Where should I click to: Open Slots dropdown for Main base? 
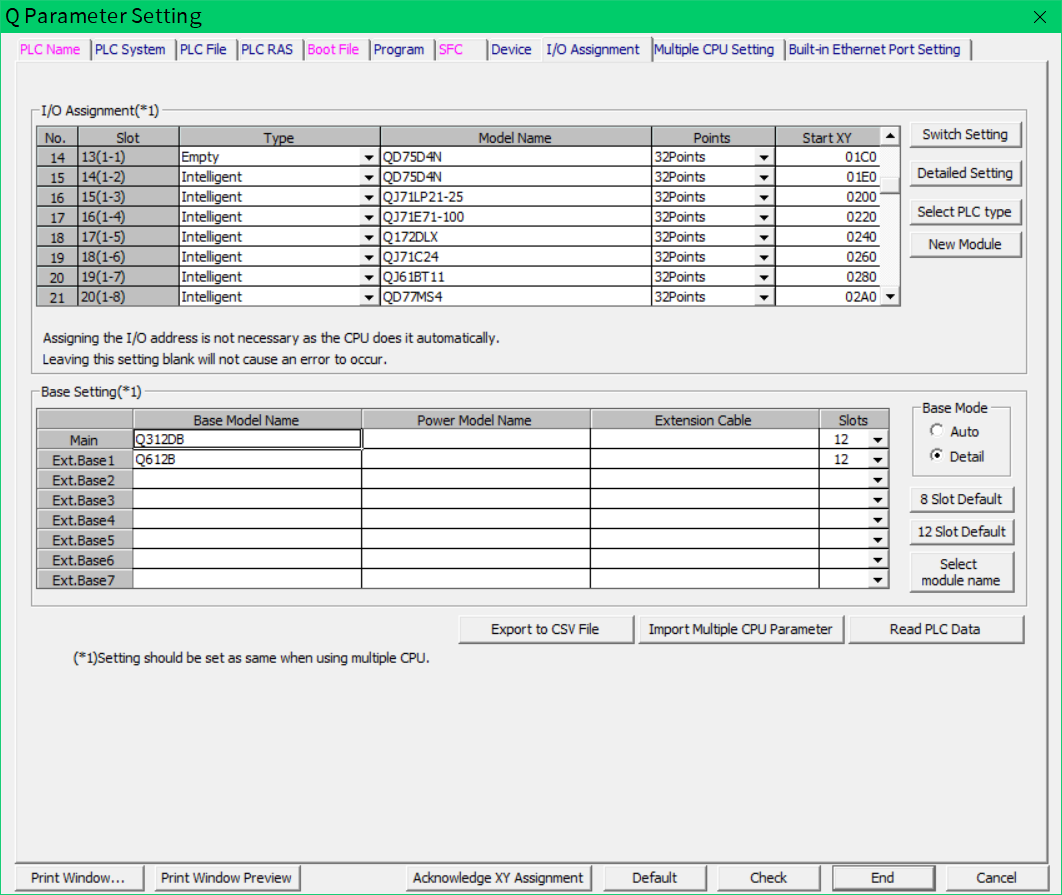[878, 440]
